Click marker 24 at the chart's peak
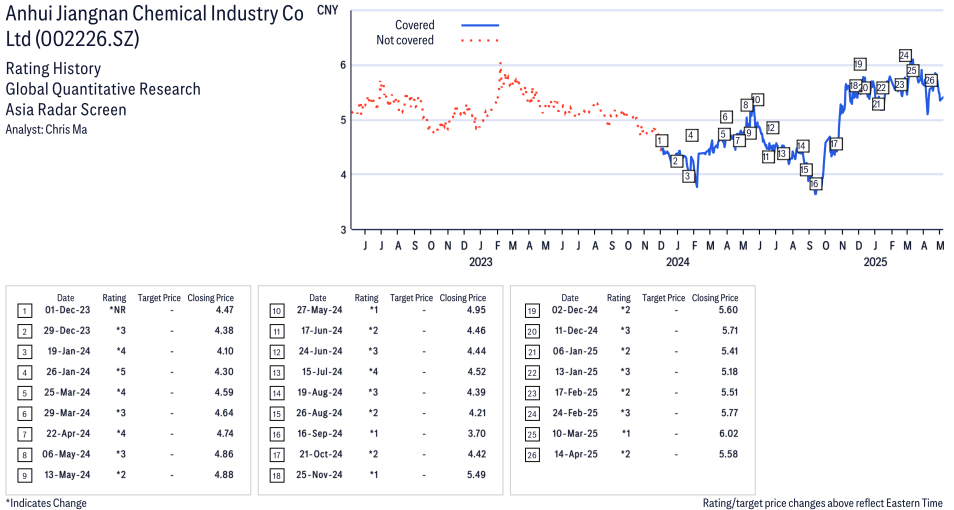 905,55
